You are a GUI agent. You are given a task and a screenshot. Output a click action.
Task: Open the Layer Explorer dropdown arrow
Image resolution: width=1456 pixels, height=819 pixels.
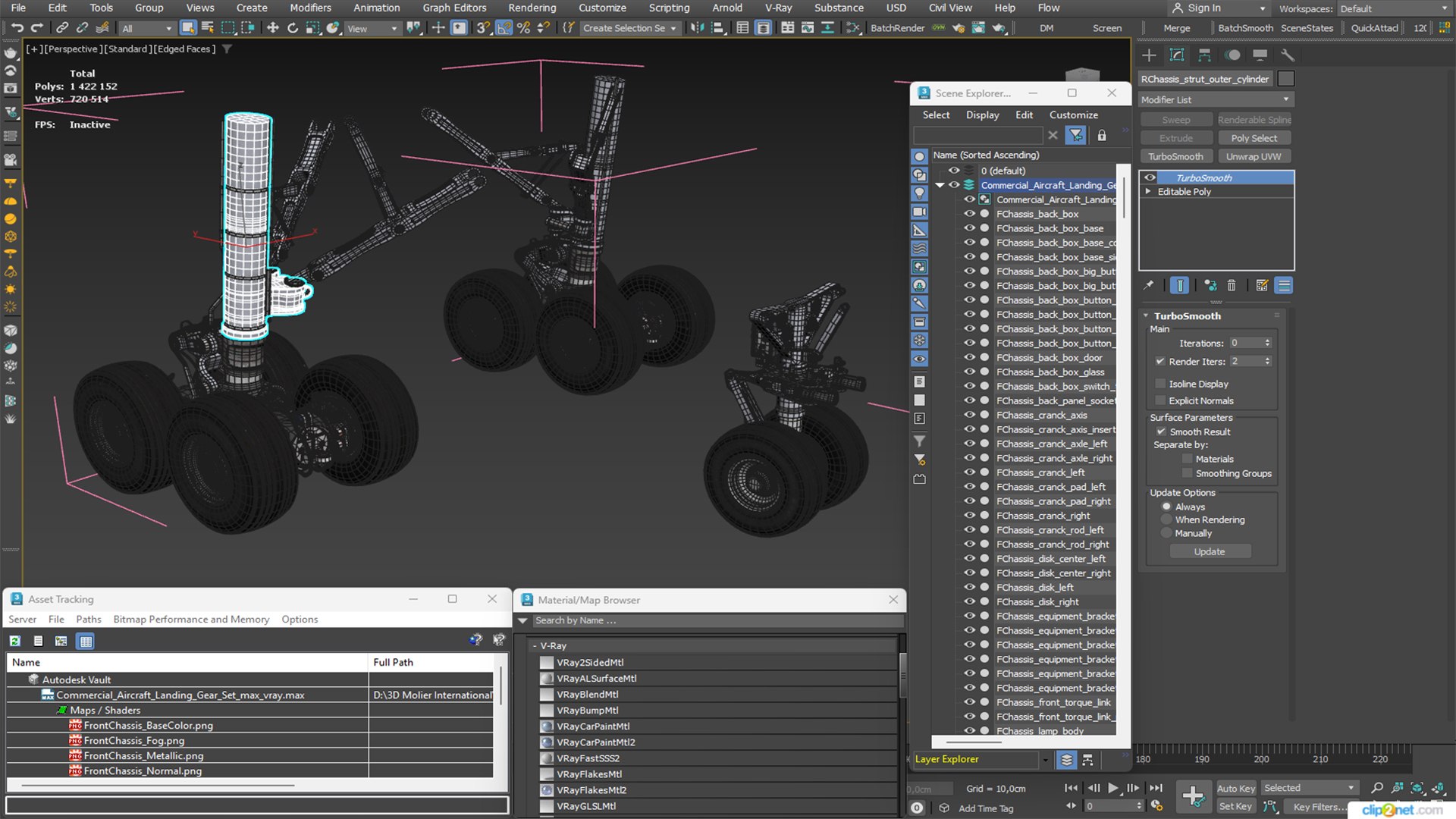[x=1045, y=759]
